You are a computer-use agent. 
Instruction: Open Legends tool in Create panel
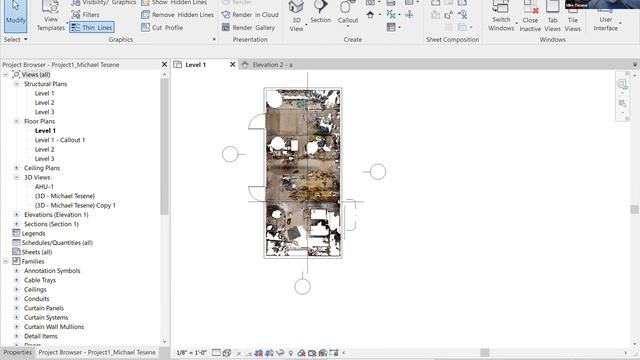point(391,27)
